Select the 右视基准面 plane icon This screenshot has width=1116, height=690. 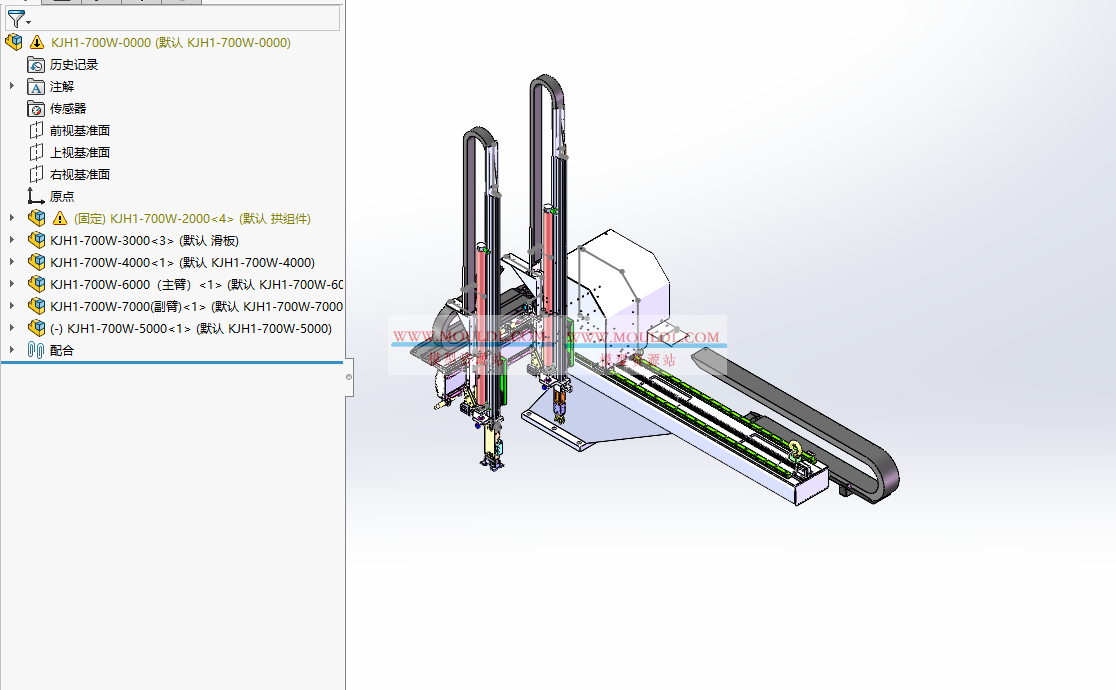(37, 174)
